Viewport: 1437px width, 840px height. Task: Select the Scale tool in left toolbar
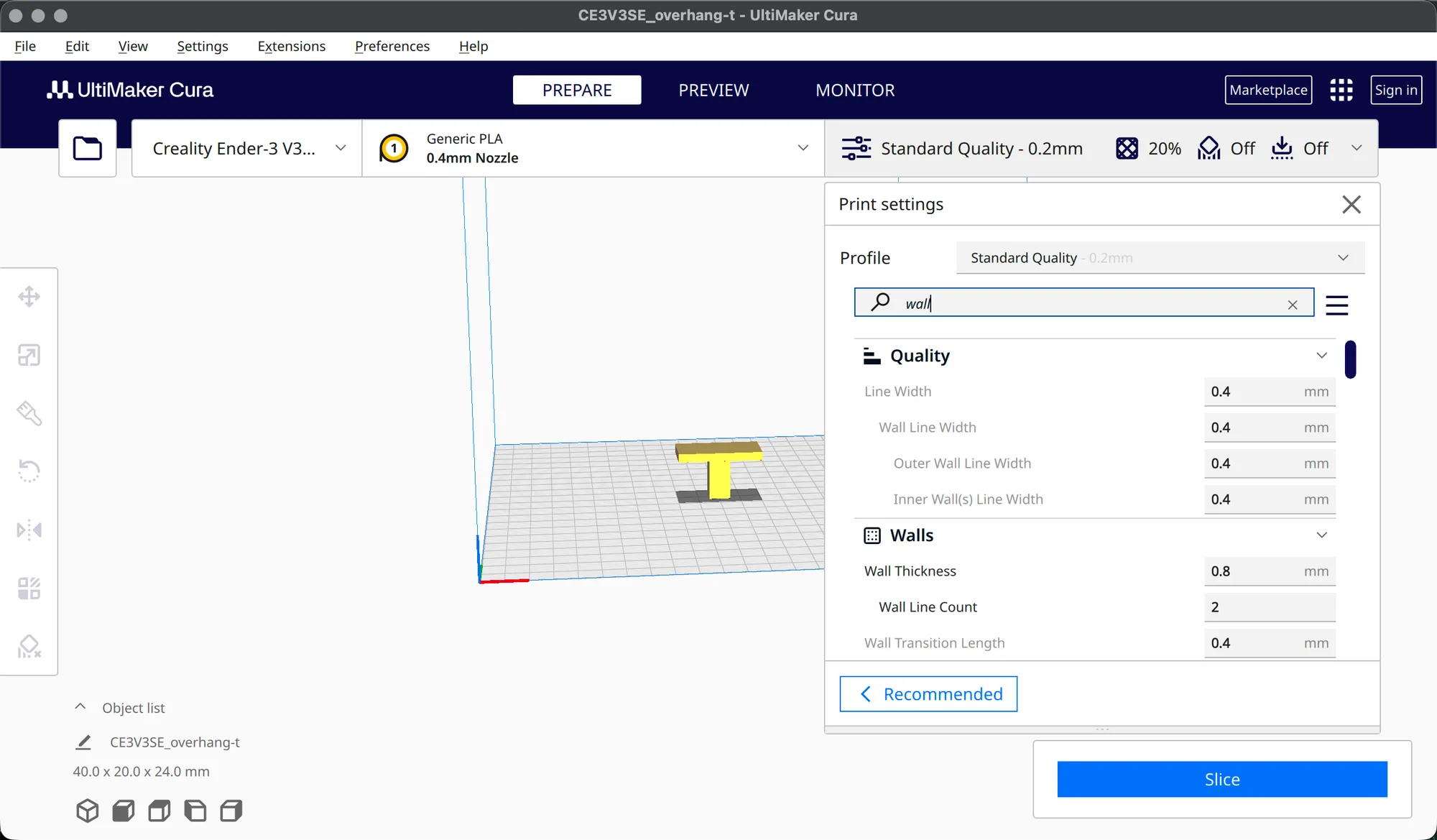(x=29, y=355)
